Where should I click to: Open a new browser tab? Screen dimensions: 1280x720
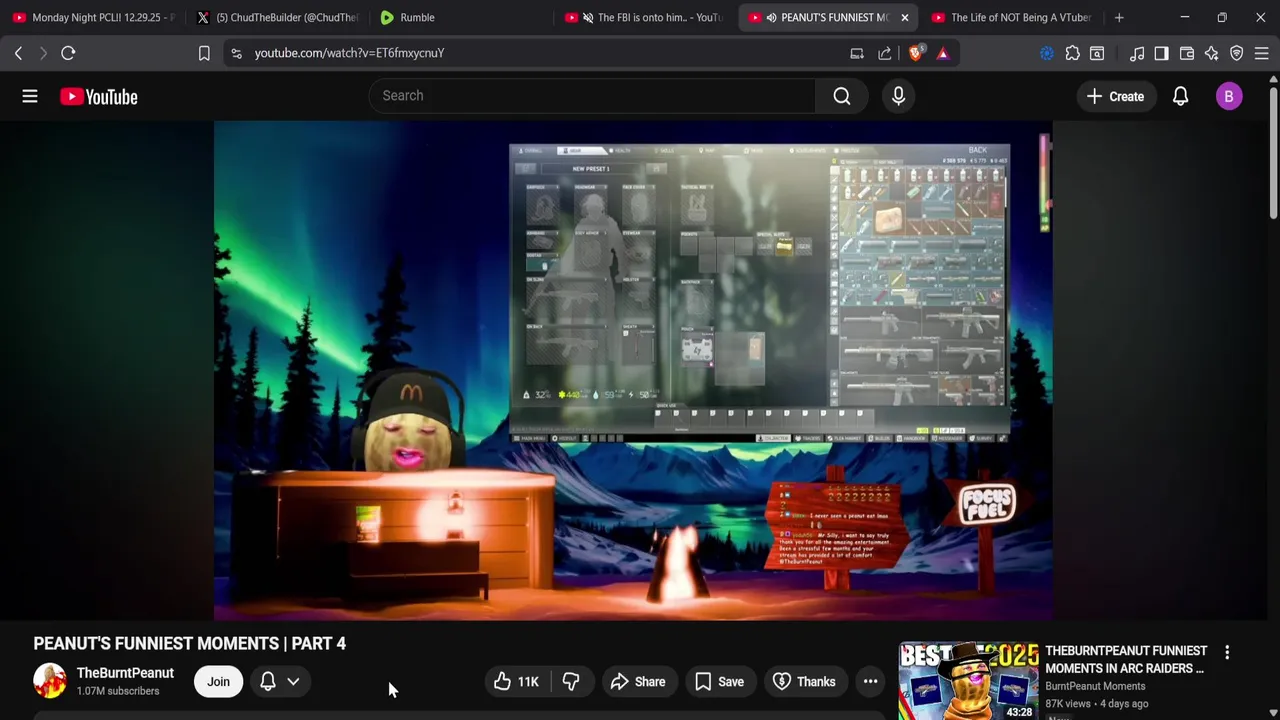1119,17
